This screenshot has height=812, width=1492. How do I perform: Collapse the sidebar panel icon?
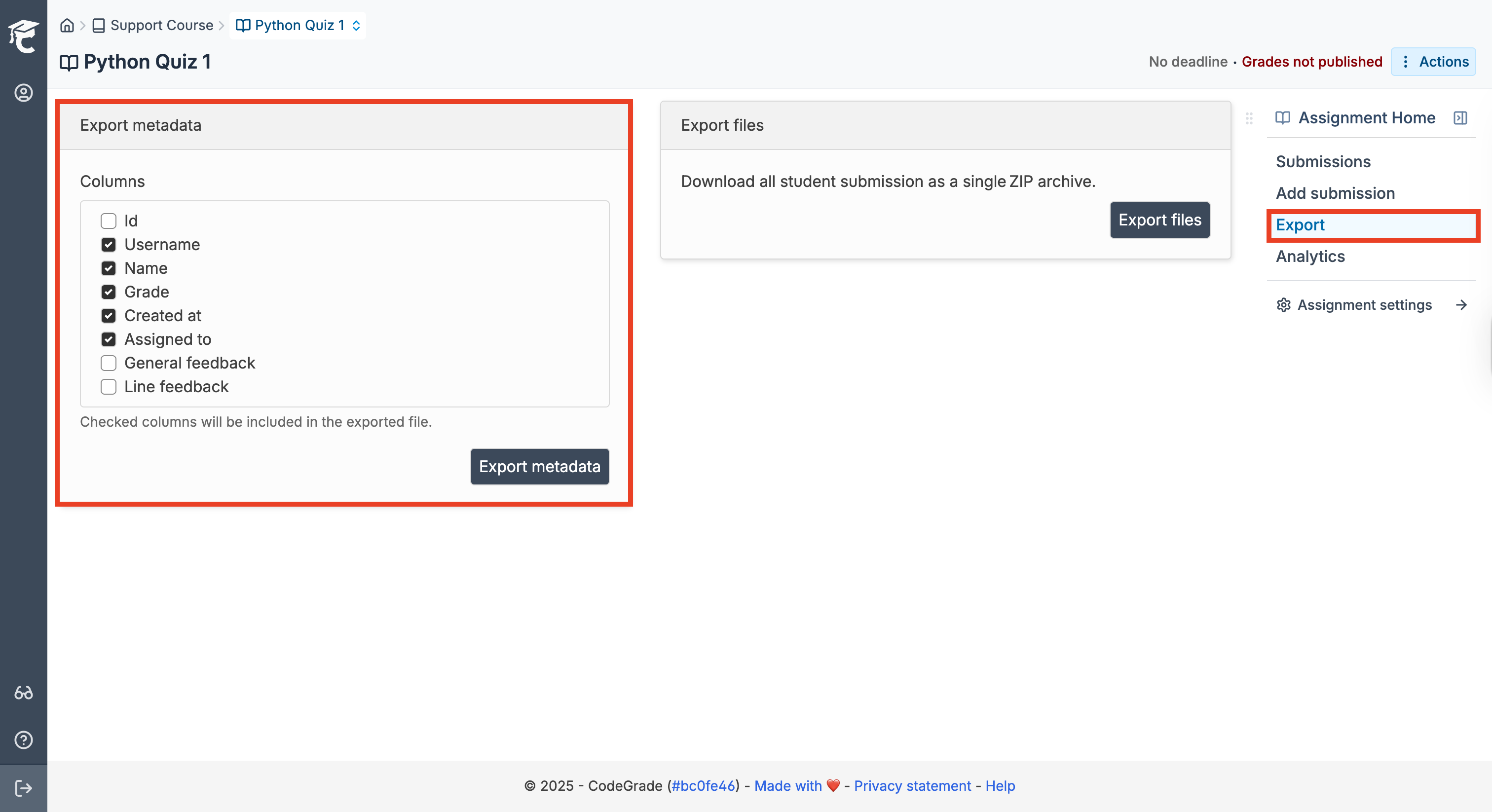pos(1460,118)
